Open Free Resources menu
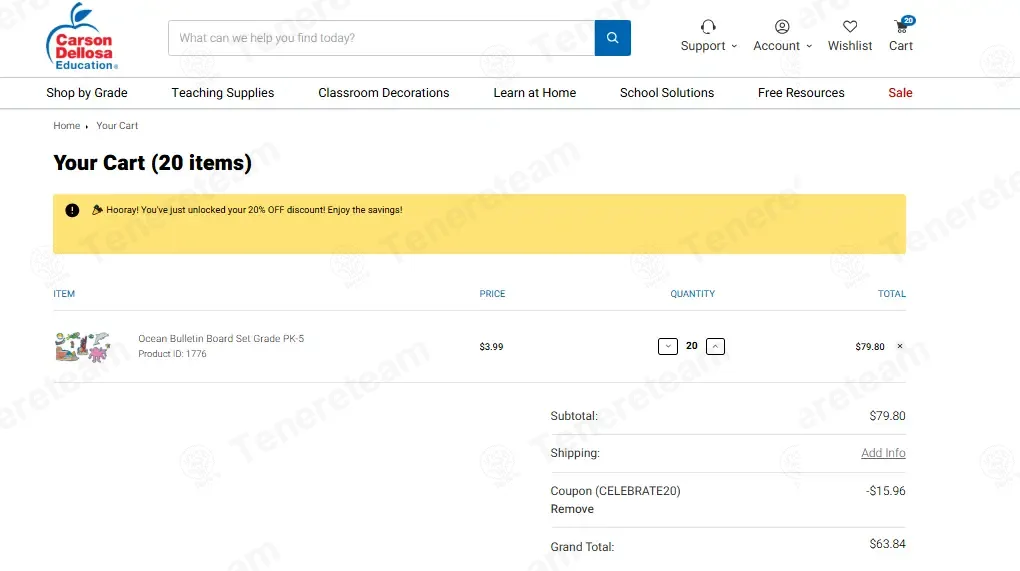Image resolution: width=1020 pixels, height=571 pixels. tap(801, 93)
